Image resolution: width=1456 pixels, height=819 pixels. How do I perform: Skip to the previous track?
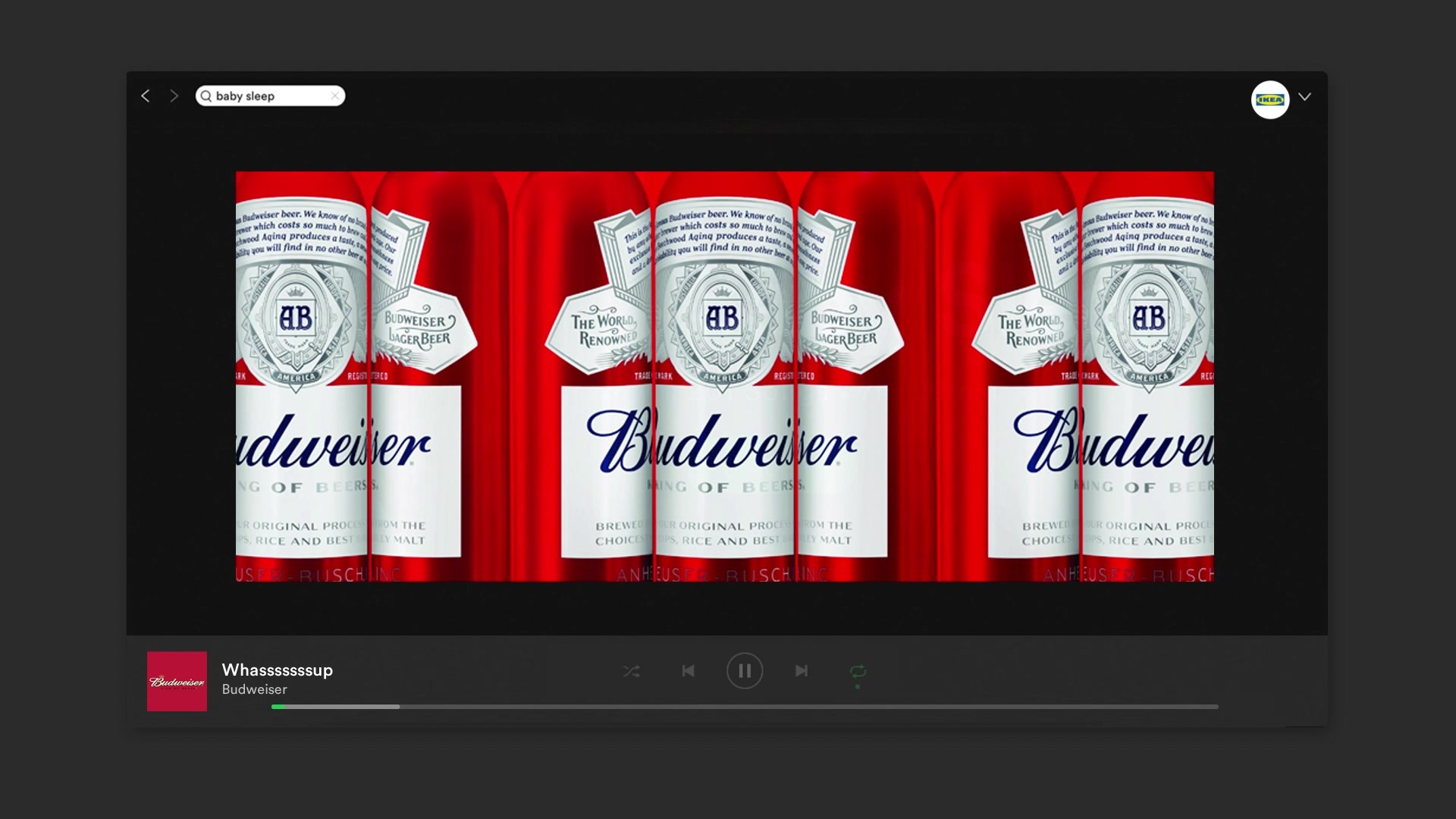point(688,670)
